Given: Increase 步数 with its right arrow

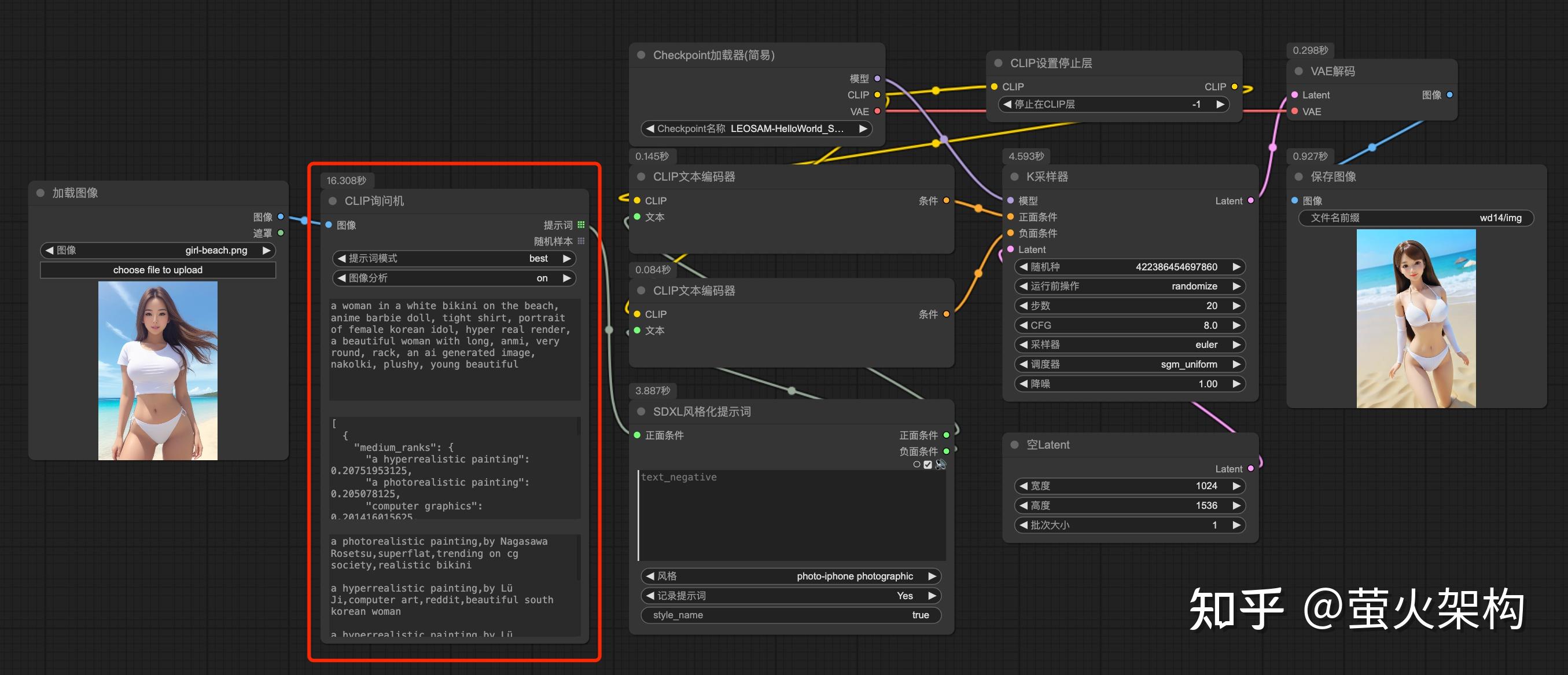Looking at the screenshot, I should [x=1236, y=306].
